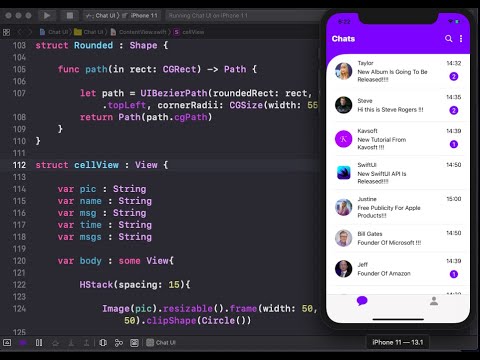Tap Steve's profile picture
Image resolution: width=480 pixels, height=360 pixels.
pos(343,105)
